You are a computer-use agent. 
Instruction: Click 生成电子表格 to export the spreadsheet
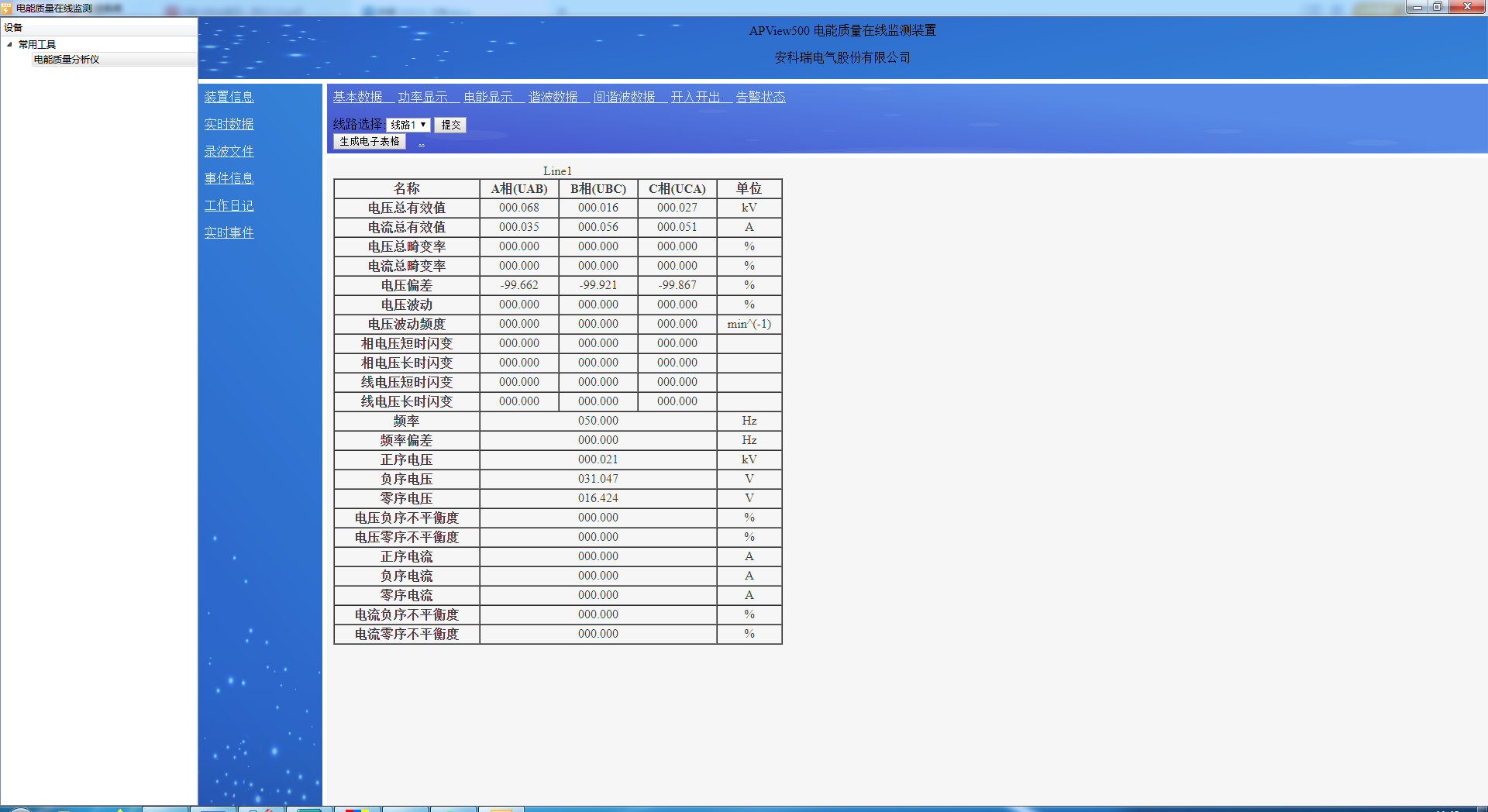click(370, 142)
